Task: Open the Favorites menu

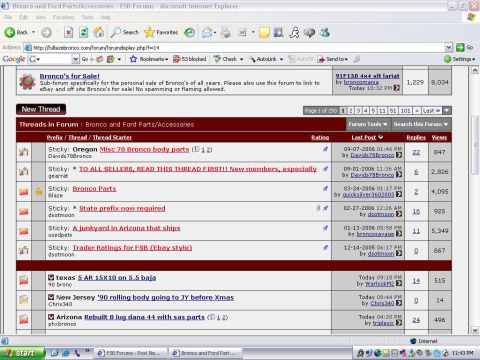Action: pyautogui.click(x=63, y=17)
